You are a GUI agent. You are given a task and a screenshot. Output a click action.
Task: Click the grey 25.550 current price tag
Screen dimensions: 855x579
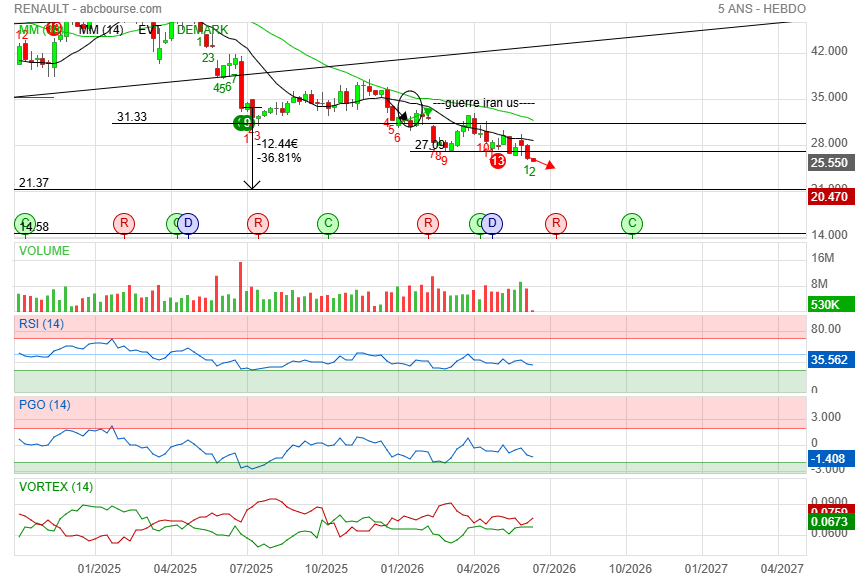[831, 162]
